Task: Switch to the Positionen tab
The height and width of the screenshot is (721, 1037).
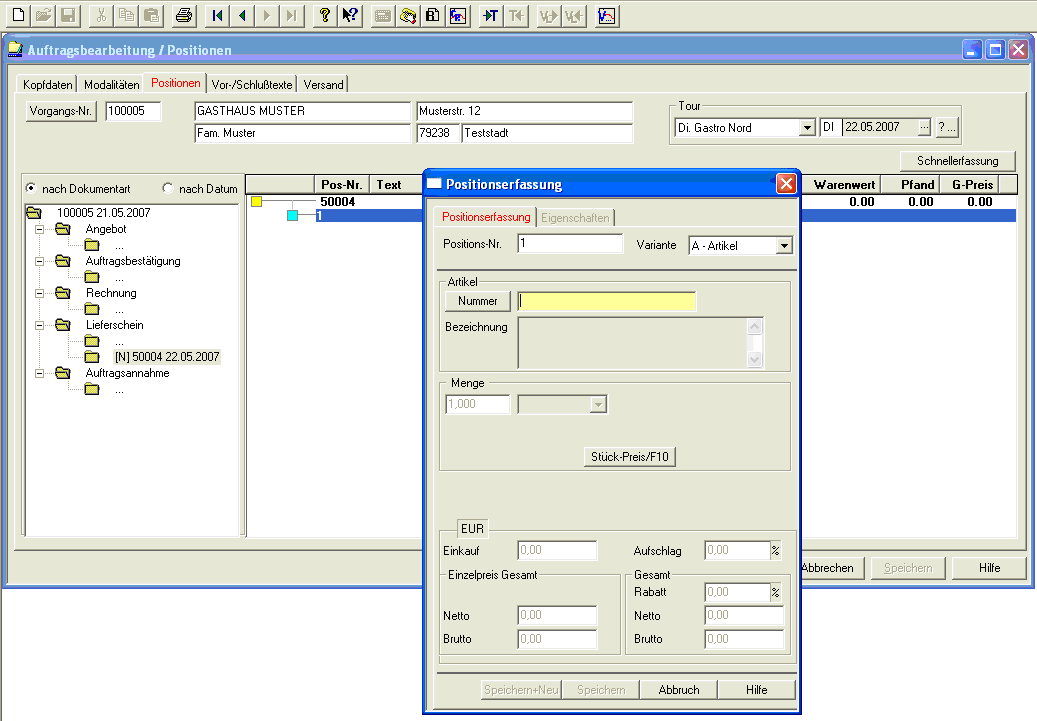Action: 175,83
